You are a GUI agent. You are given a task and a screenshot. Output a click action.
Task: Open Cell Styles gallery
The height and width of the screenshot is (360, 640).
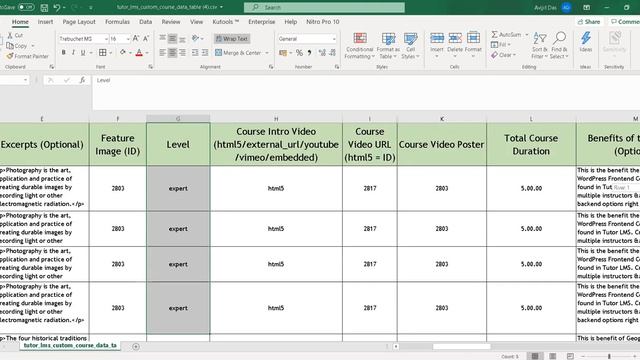pos(410,46)
